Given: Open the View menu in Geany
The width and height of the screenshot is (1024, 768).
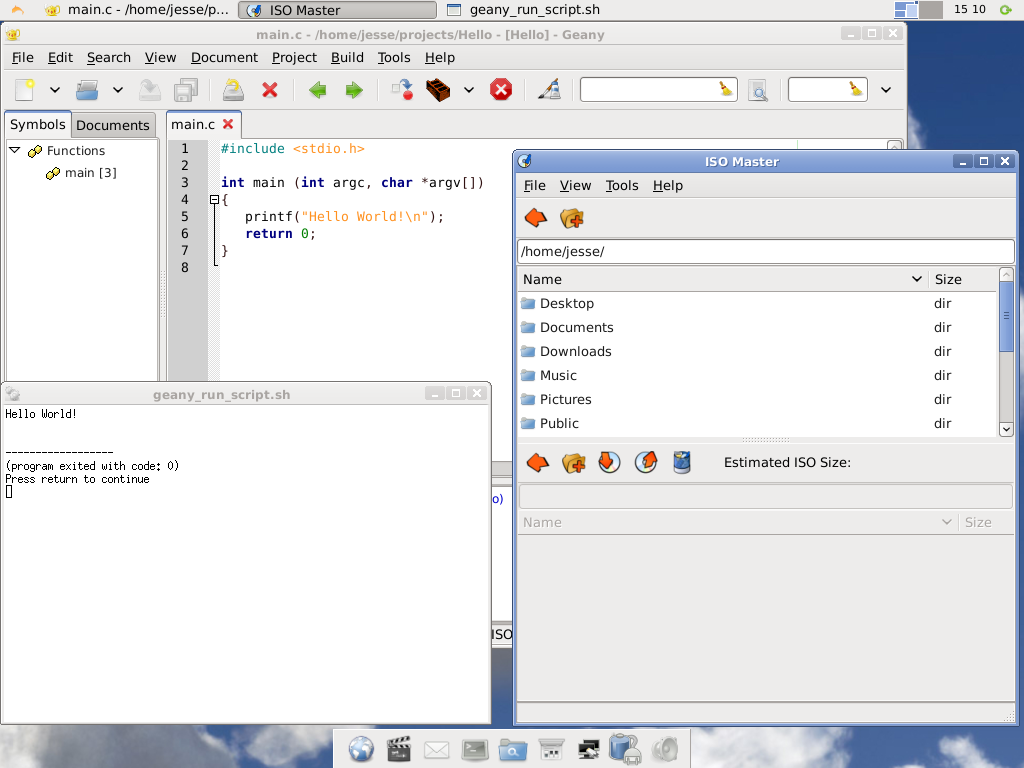Looking at the screenshot, I should click(160, 57).
